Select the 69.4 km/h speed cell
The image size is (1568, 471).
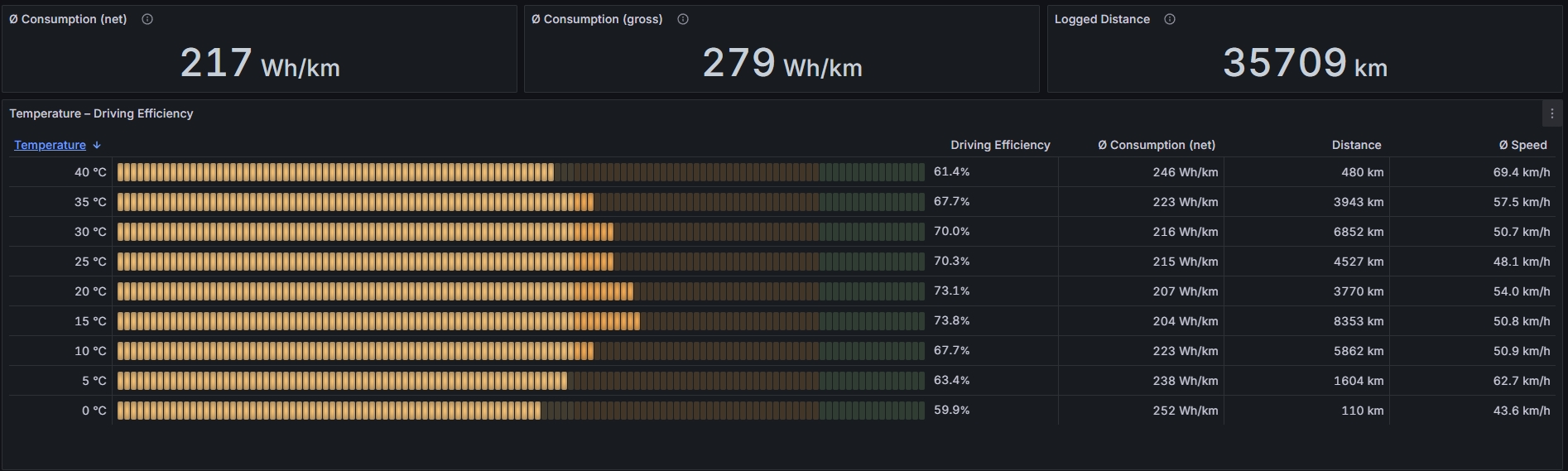pyautogui.click(x=1521, y=172)
